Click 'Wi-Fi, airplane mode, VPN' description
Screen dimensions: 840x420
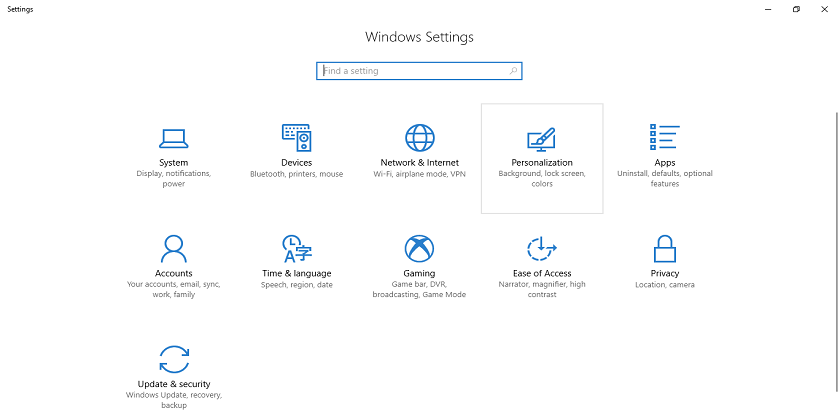419,174
